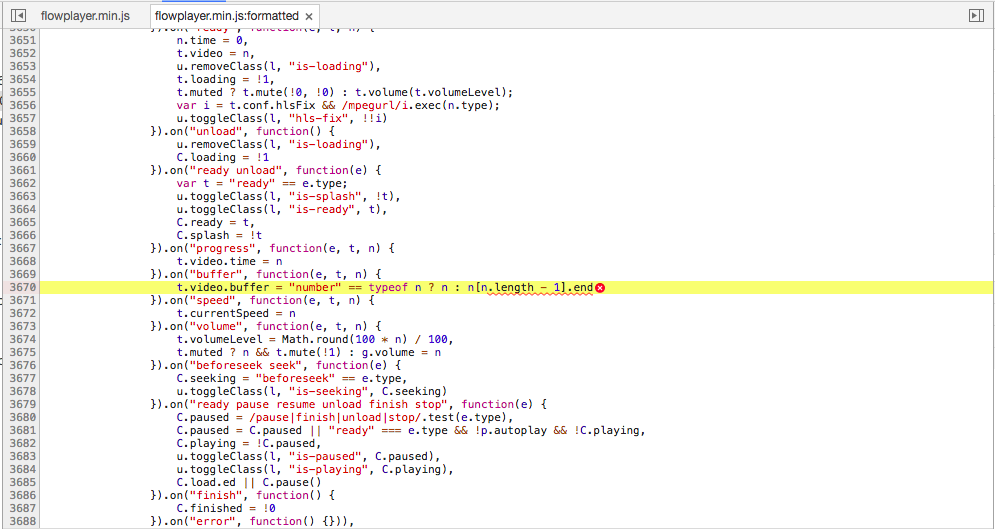Click line number 3685 in the gutter
This screenshot has height=529, width=995.
coord(23,483)
